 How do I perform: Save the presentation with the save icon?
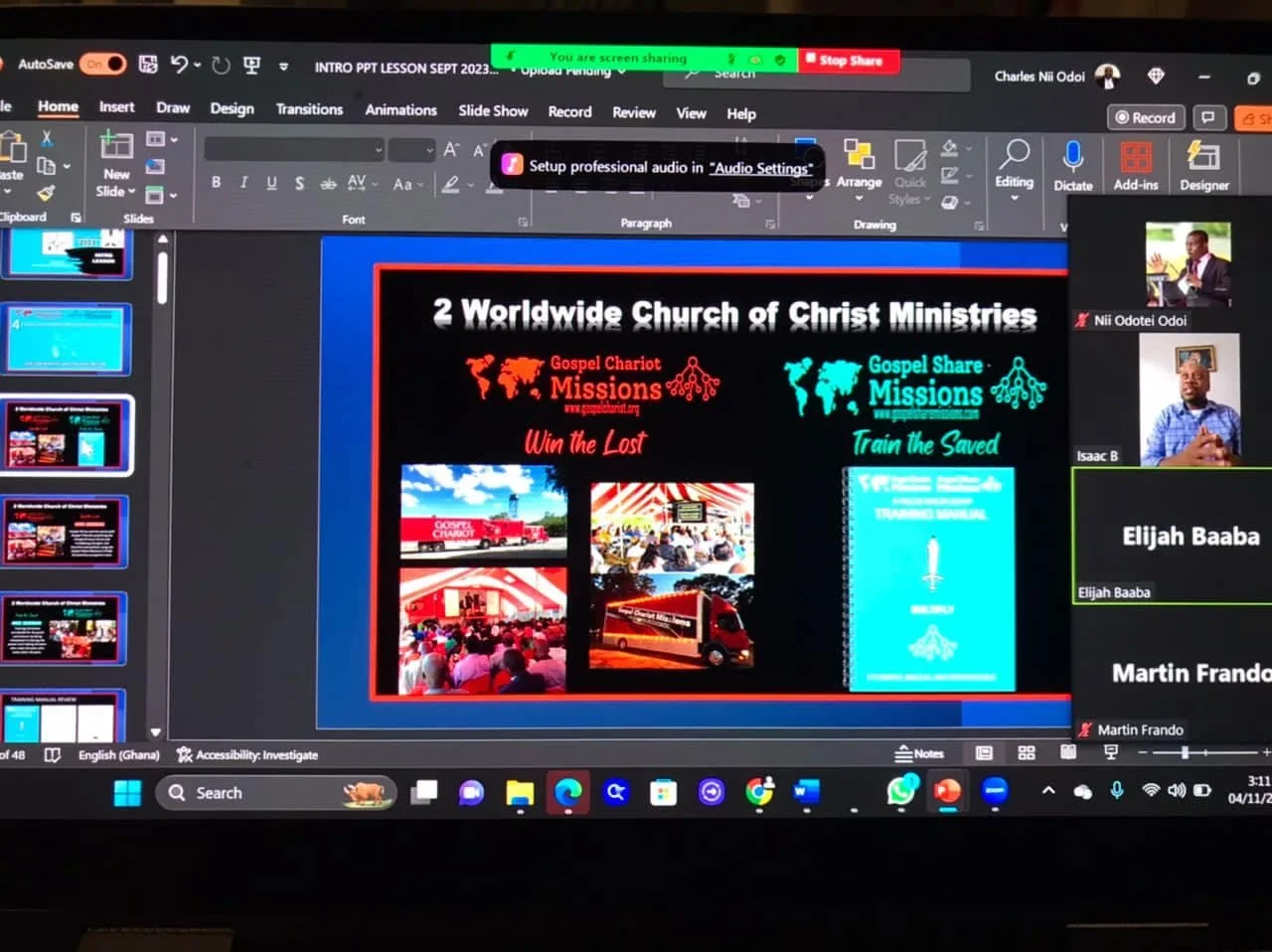tap(148, 65)
